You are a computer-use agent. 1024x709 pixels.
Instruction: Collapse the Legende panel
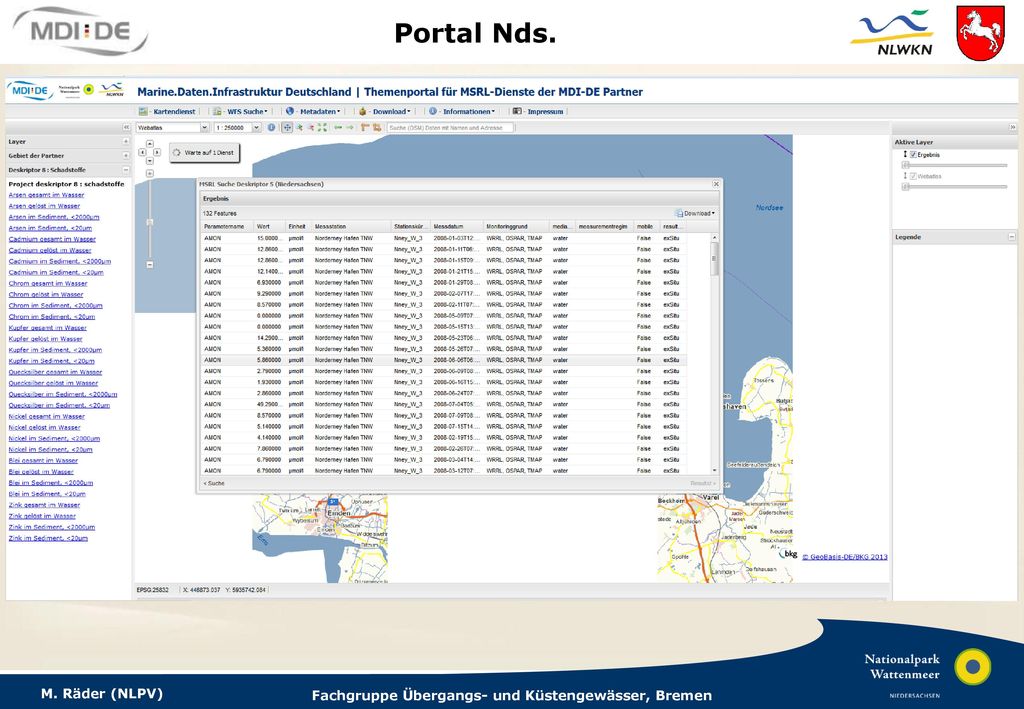point(1012,237)
